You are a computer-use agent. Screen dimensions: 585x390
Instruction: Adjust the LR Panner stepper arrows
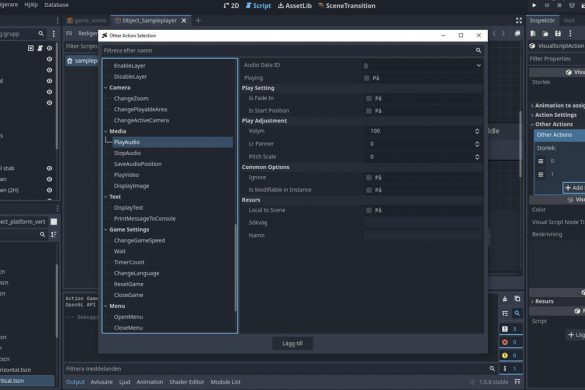point(477,144)
